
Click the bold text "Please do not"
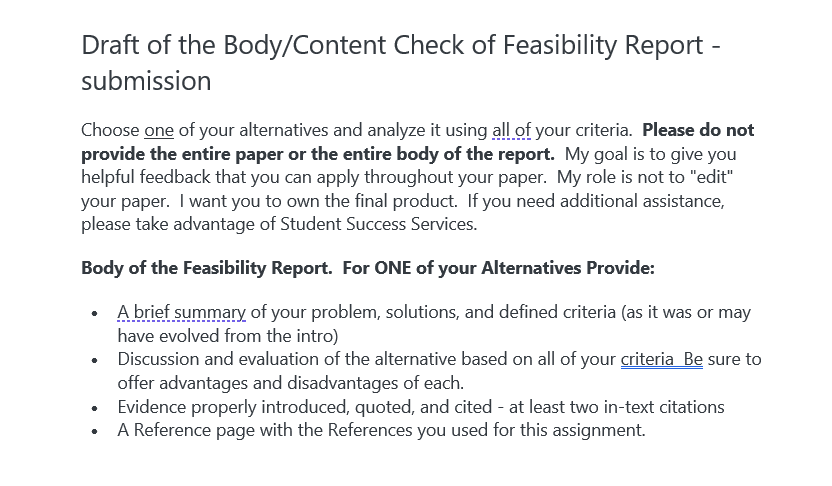[698, 131]
